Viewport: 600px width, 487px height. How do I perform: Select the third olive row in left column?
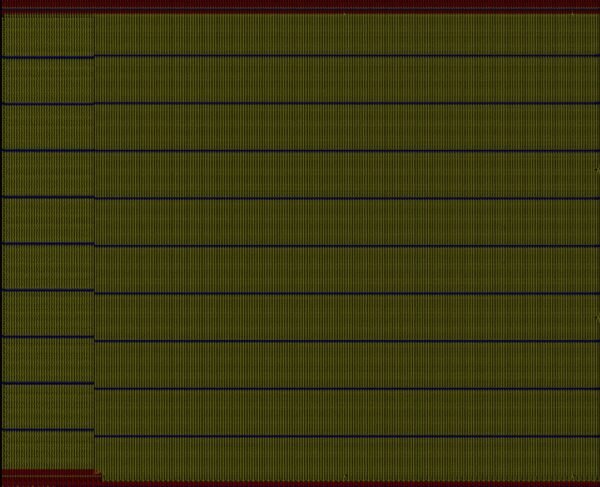click(x=47, y=127)
